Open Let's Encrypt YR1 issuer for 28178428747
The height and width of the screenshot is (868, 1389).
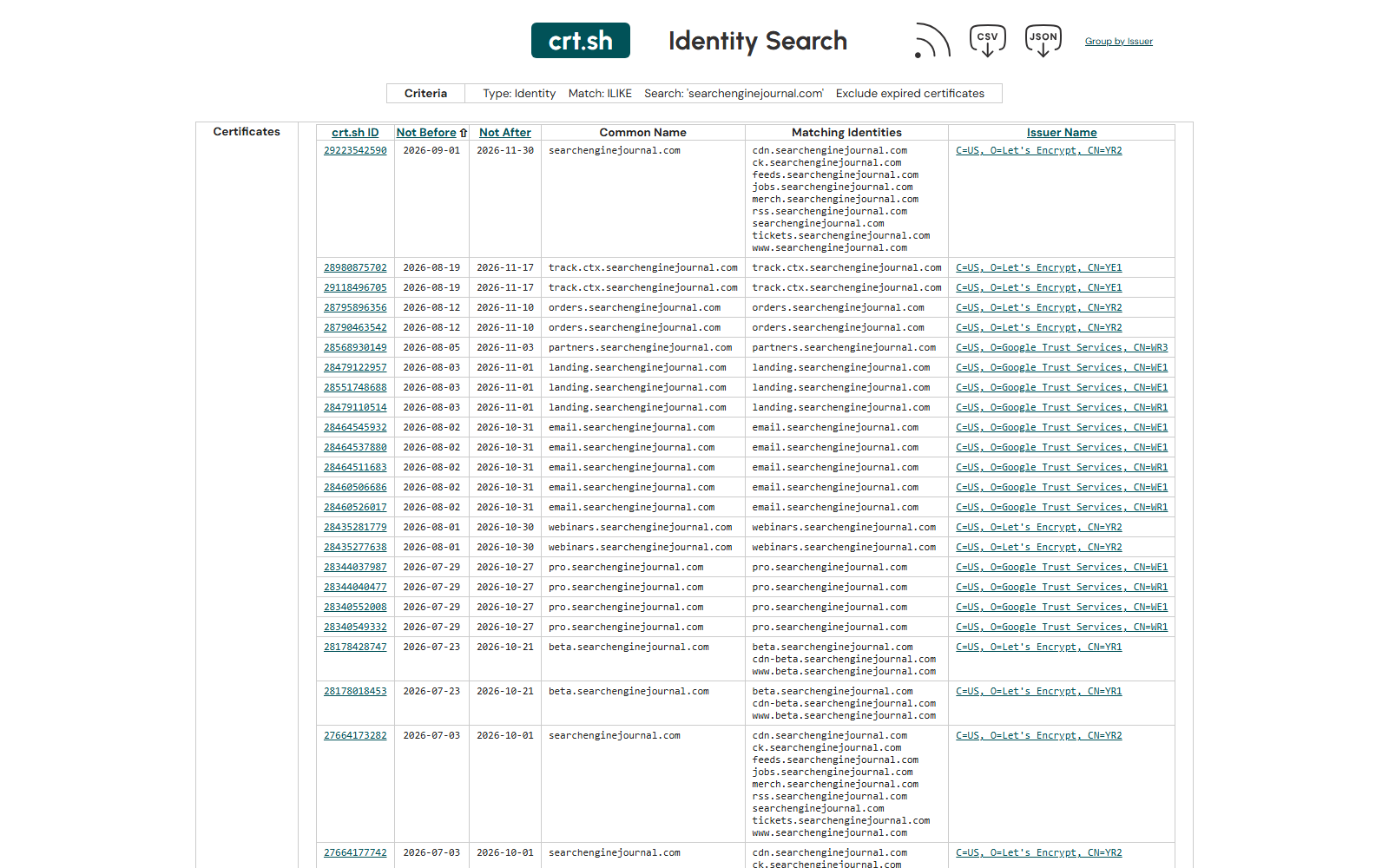(x=1038, y=648)
